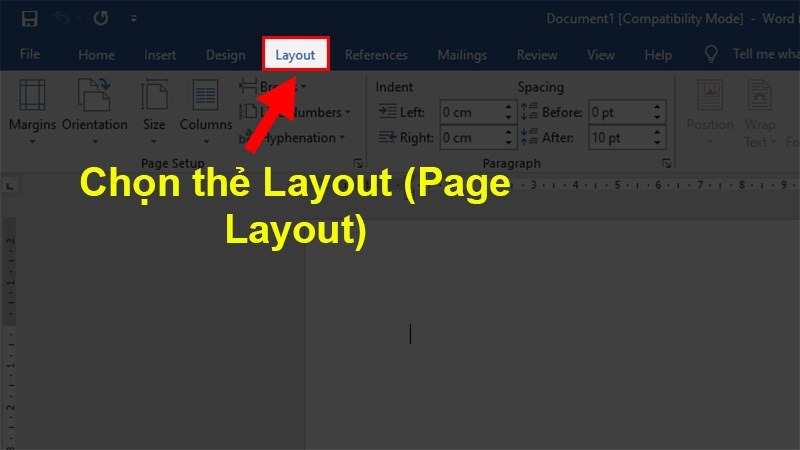Click the Spacing After icon
The image size is (800, 450).
[x=529, y=137]
